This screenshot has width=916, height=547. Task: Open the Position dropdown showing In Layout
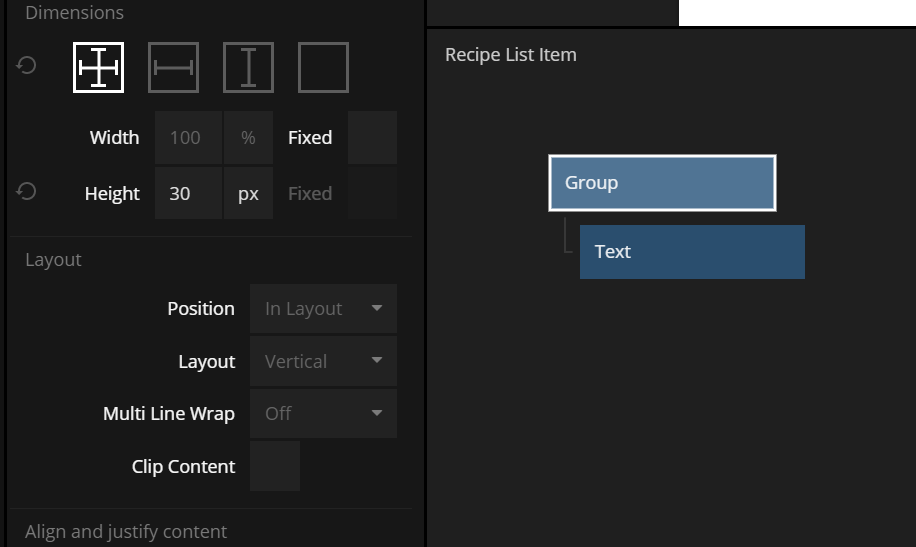[x=323, y=309]
